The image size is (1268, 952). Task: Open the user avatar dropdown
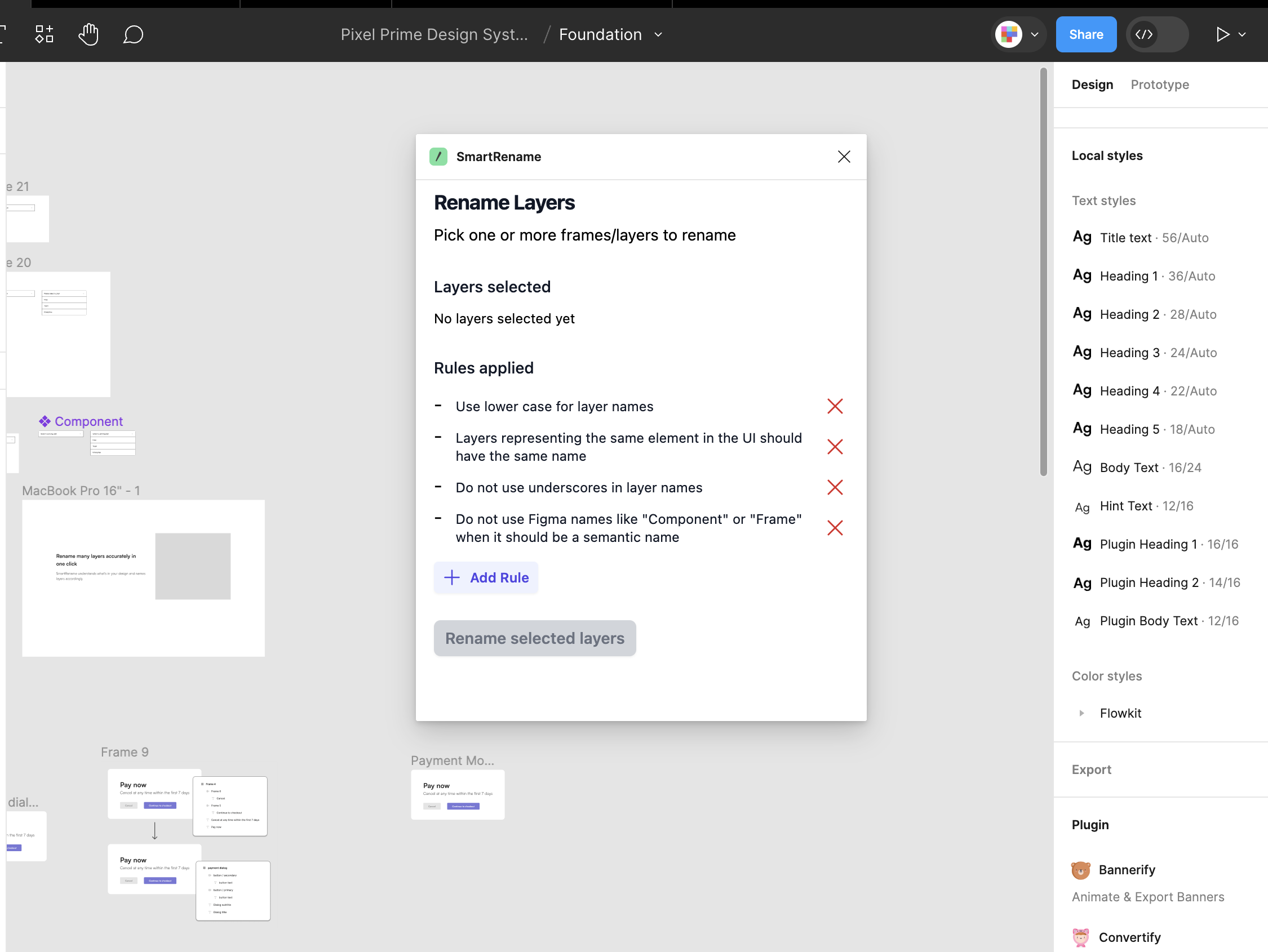(1034, 34)
